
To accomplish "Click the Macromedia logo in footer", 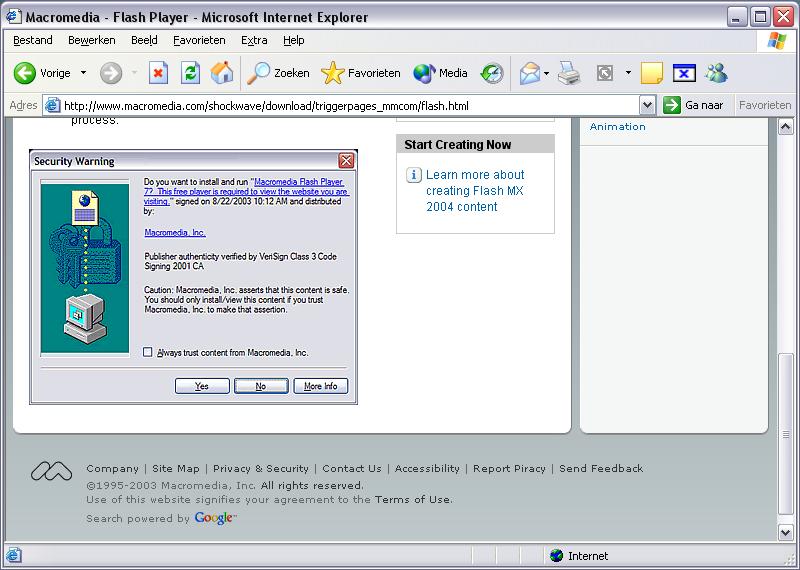I will (52, 471).
